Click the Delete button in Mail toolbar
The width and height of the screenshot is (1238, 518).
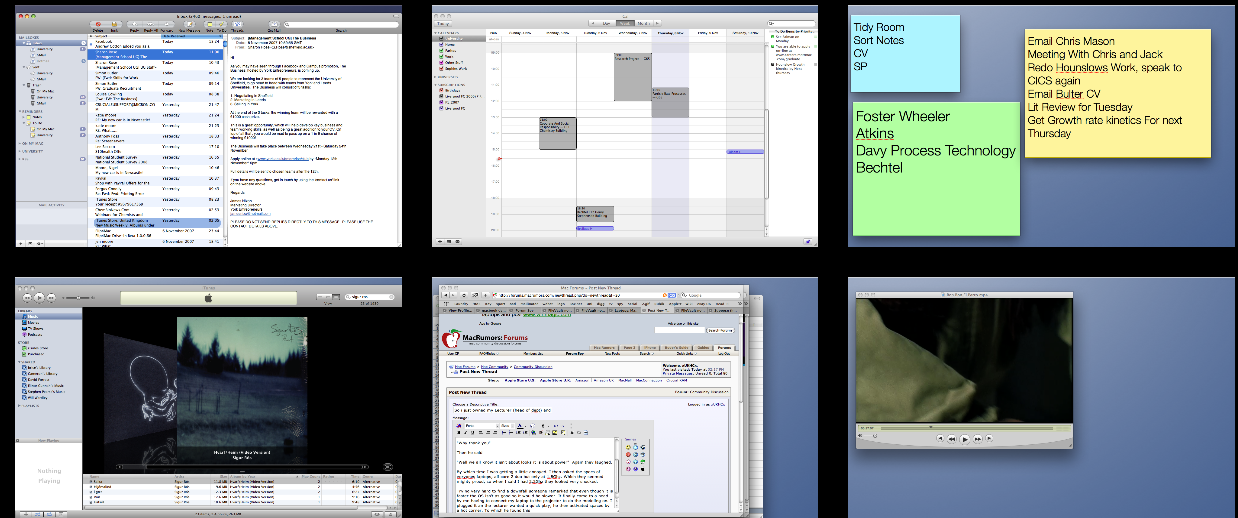coord(98,24)
